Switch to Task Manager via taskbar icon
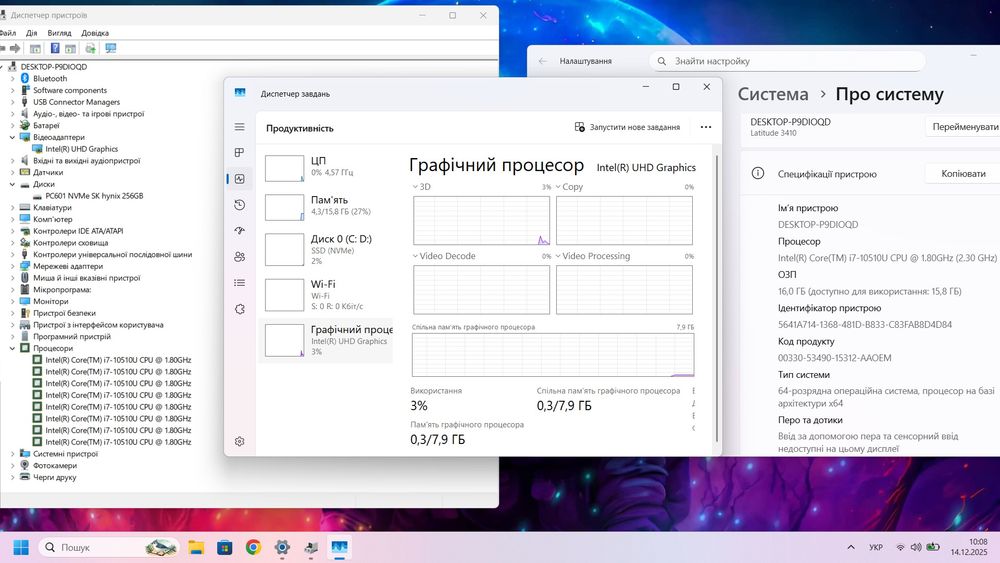 [339, 547]
